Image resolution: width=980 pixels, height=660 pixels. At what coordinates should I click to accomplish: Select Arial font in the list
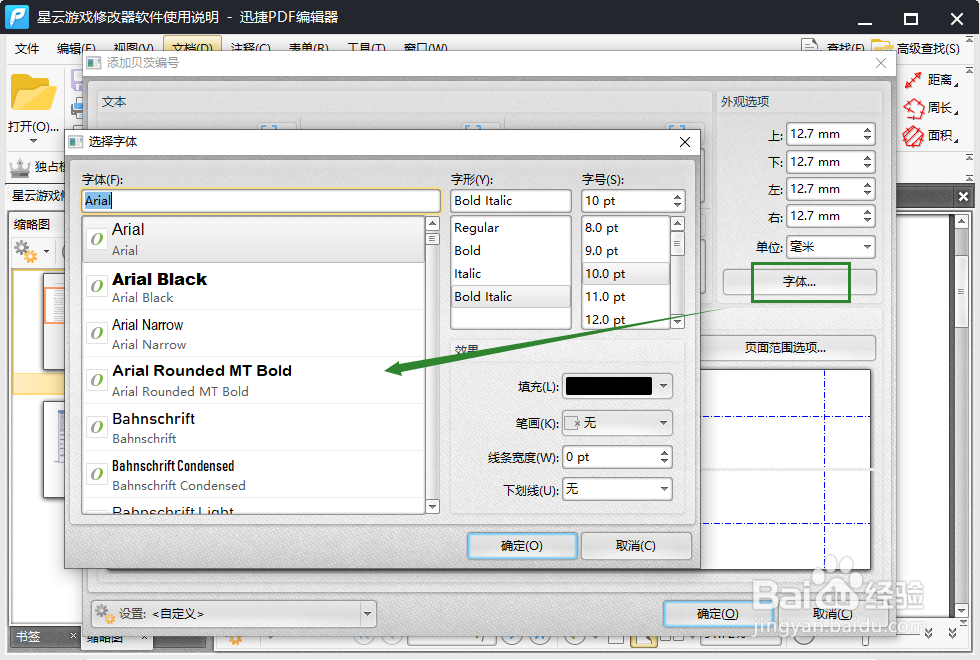point(254,239)
